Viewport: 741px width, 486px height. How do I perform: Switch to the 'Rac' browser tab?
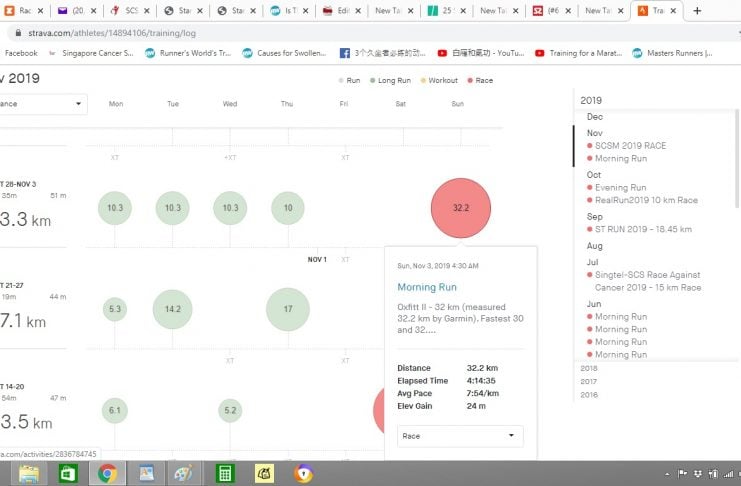click(19, 10)
